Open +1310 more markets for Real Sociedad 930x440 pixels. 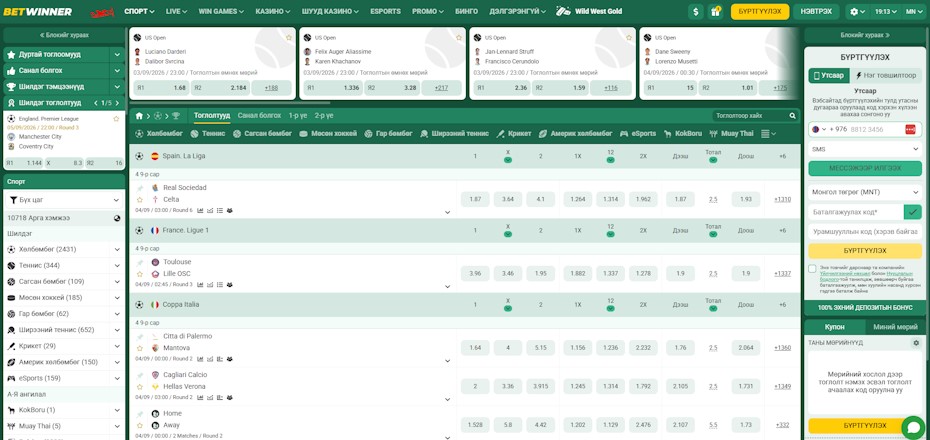coord(782,199)
